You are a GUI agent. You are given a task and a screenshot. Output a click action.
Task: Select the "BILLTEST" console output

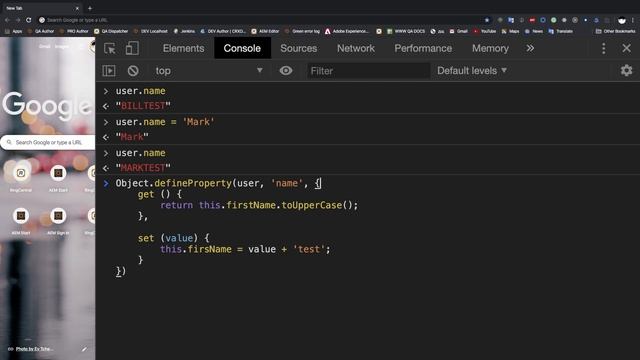(143, 106)
